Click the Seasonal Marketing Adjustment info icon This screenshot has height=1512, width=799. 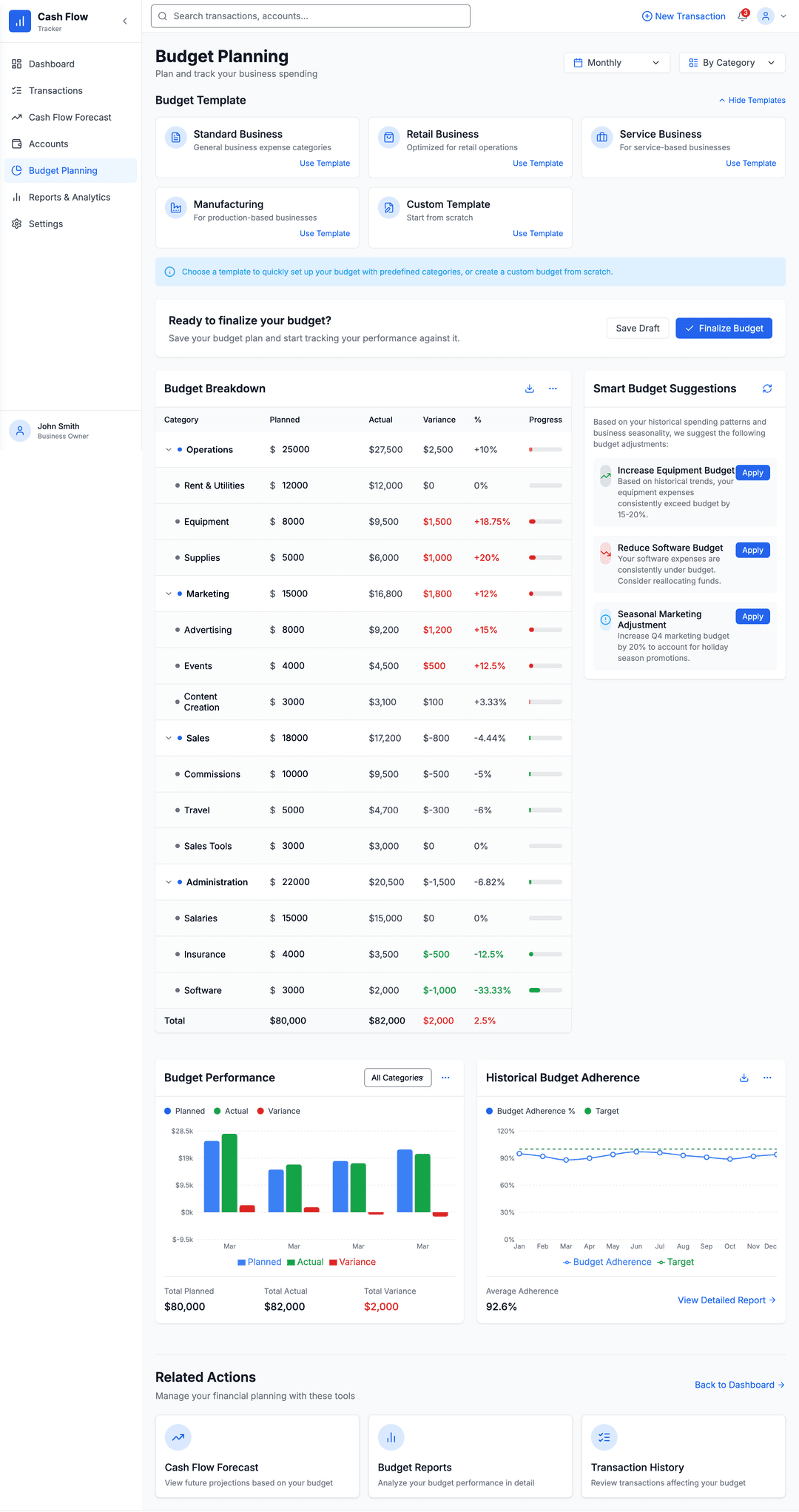click(x=606, y=619)
